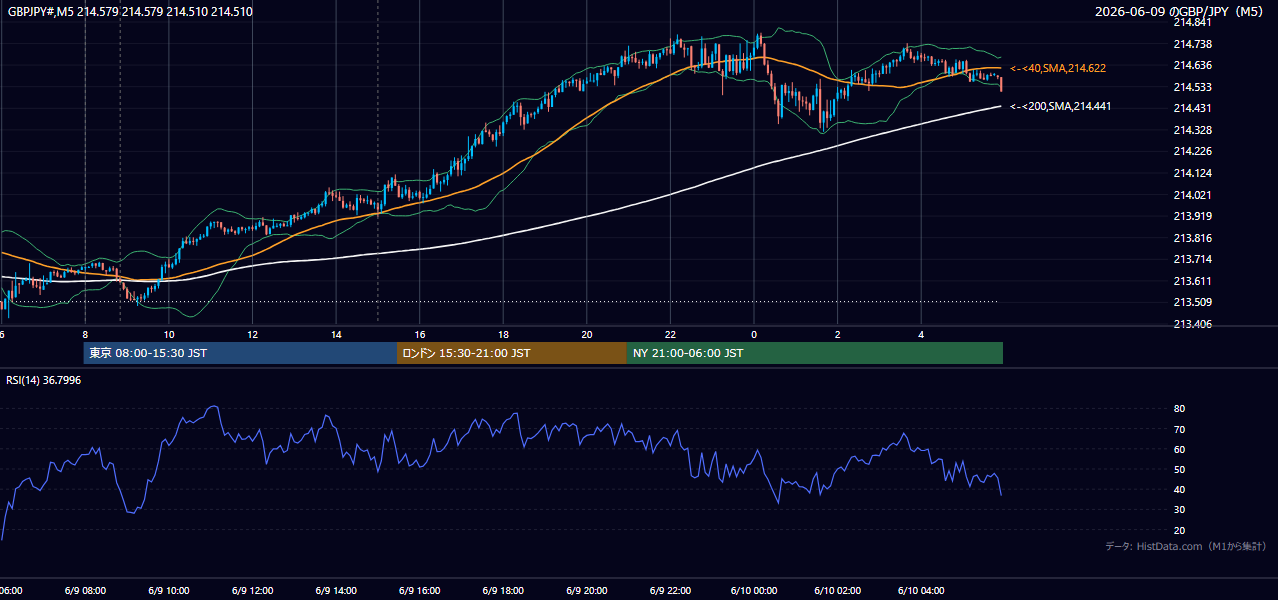This screenshot has height=600, width=1278.
Task: Click price axis value 213.509
Action: pyautogui.click(x=1192, y=303)
